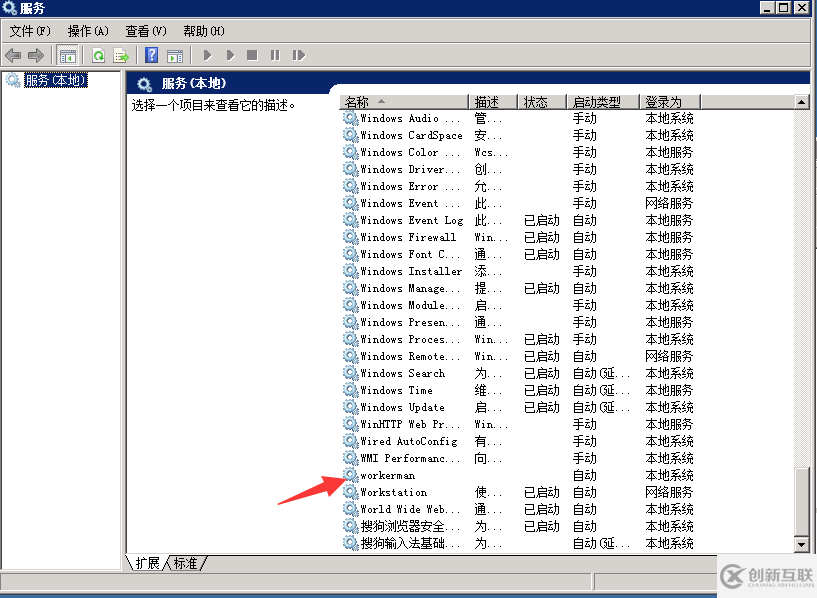Sort by the 名称 column header
Screen dimensions: 817x598
(x=404, y=102)
